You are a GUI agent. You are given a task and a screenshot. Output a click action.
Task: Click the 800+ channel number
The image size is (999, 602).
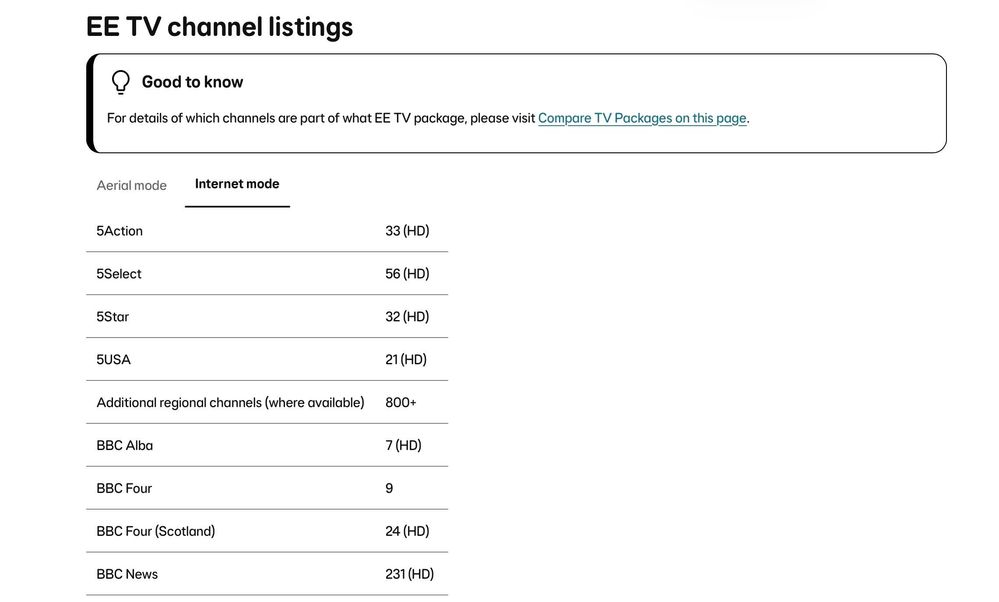pyautogui.click(x=401, y=403)
